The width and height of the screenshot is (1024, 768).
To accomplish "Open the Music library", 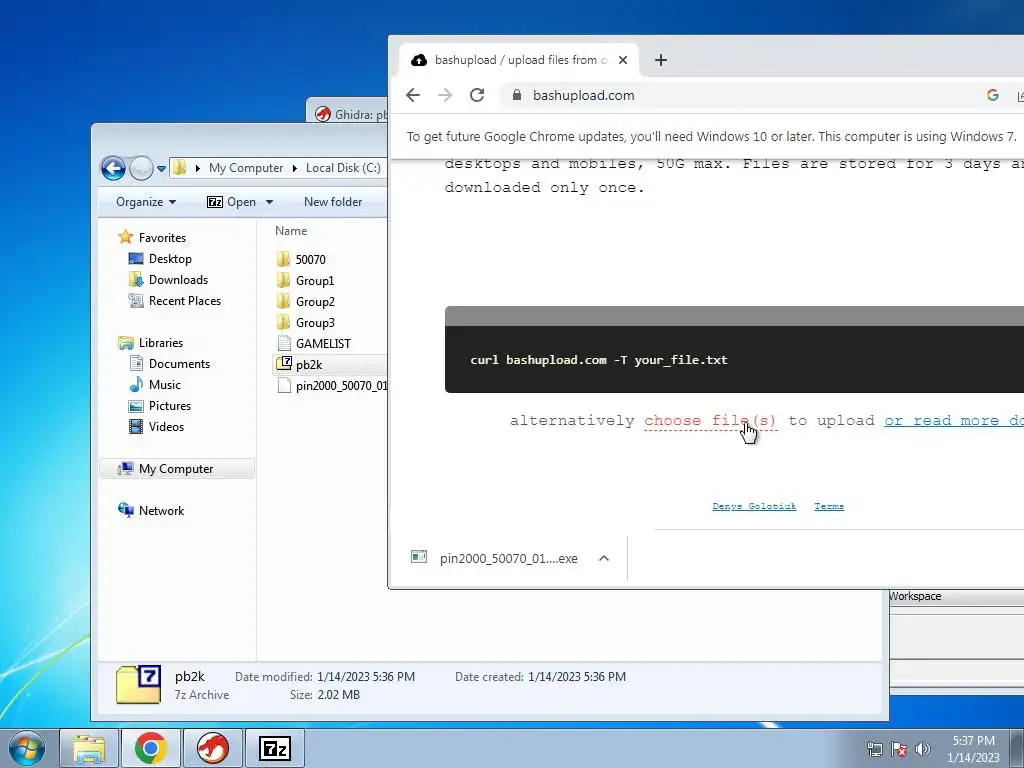I will [164, 385].
